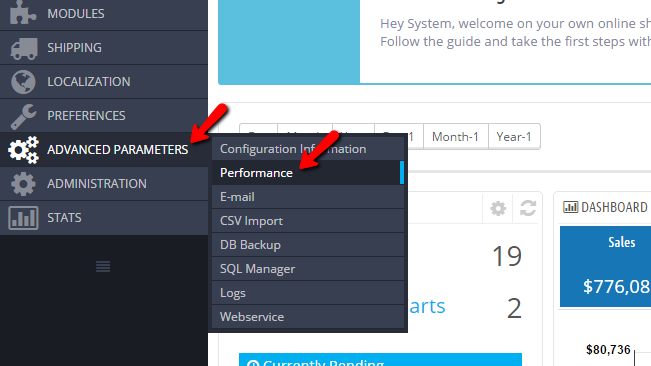
Task: Choose the Month-1 date range button
Action: (x=455, y=137)
